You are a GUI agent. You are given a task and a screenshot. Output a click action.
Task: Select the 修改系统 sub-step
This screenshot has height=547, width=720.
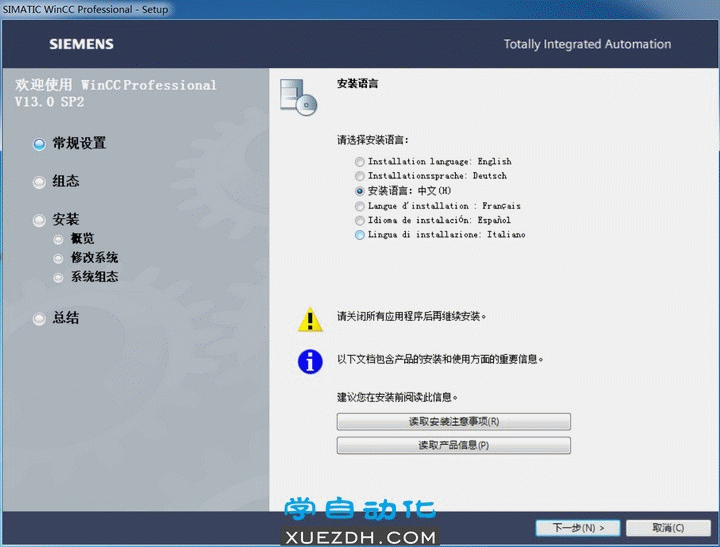tap(85, 258)
